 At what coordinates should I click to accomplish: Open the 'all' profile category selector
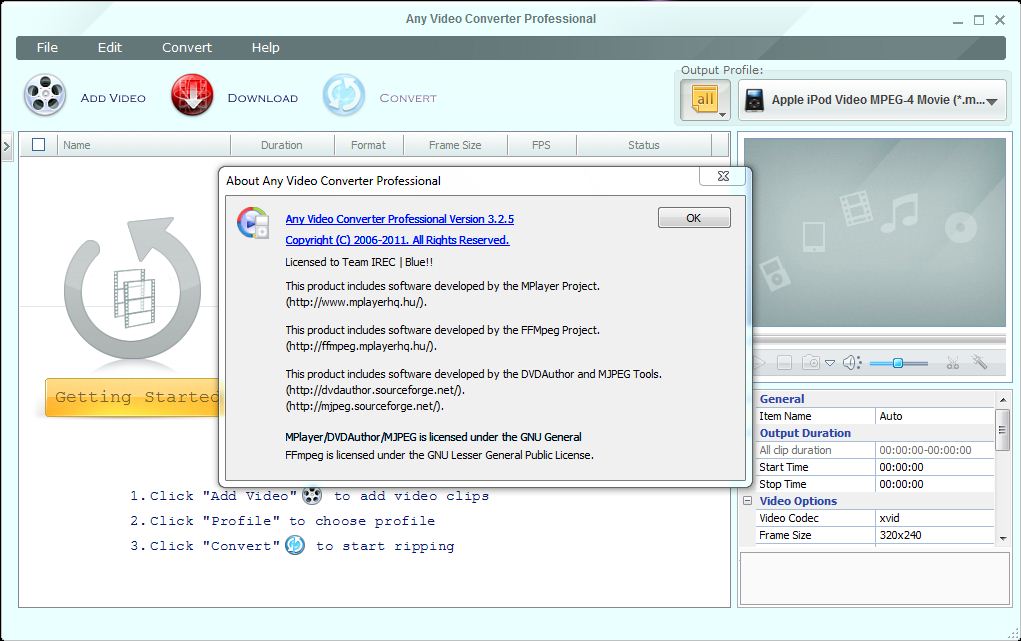pyautogui.click(x=706, y=100)
